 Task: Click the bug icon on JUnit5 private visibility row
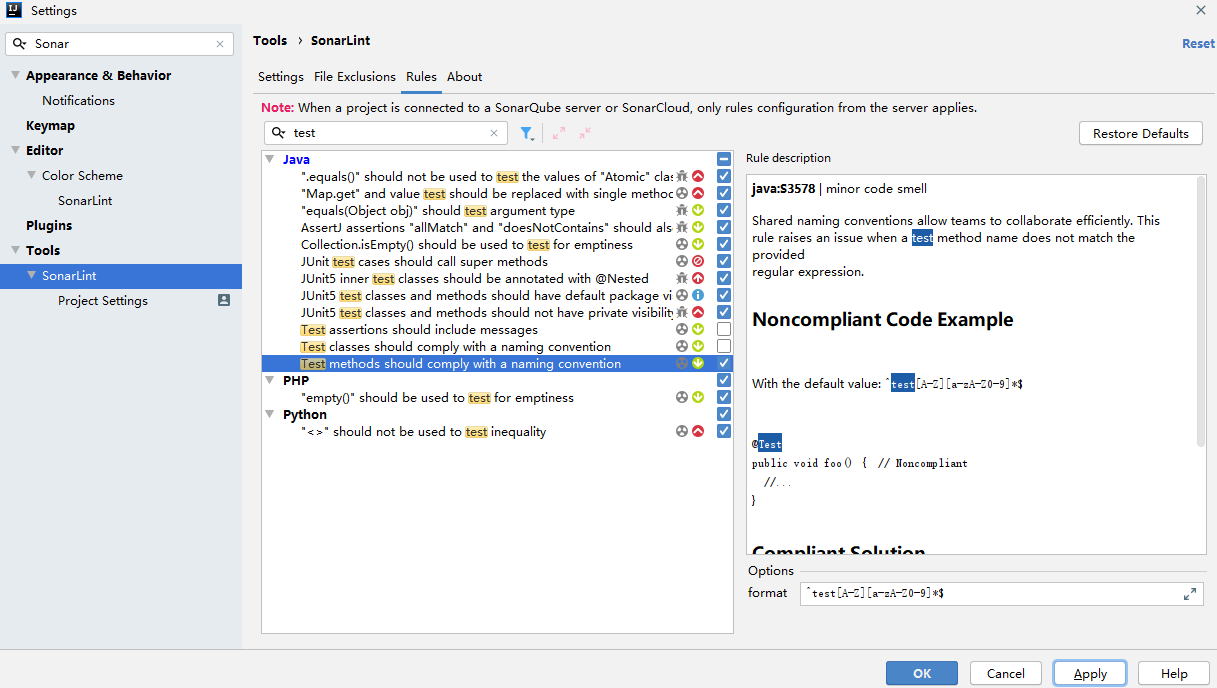click(682, 312)
